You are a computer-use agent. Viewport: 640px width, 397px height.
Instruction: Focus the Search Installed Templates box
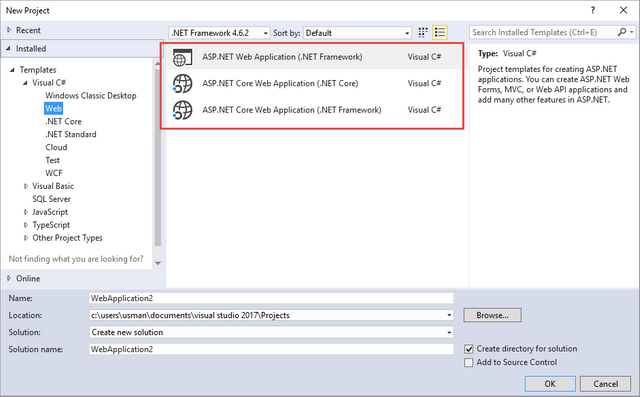(x=544, y=32)
